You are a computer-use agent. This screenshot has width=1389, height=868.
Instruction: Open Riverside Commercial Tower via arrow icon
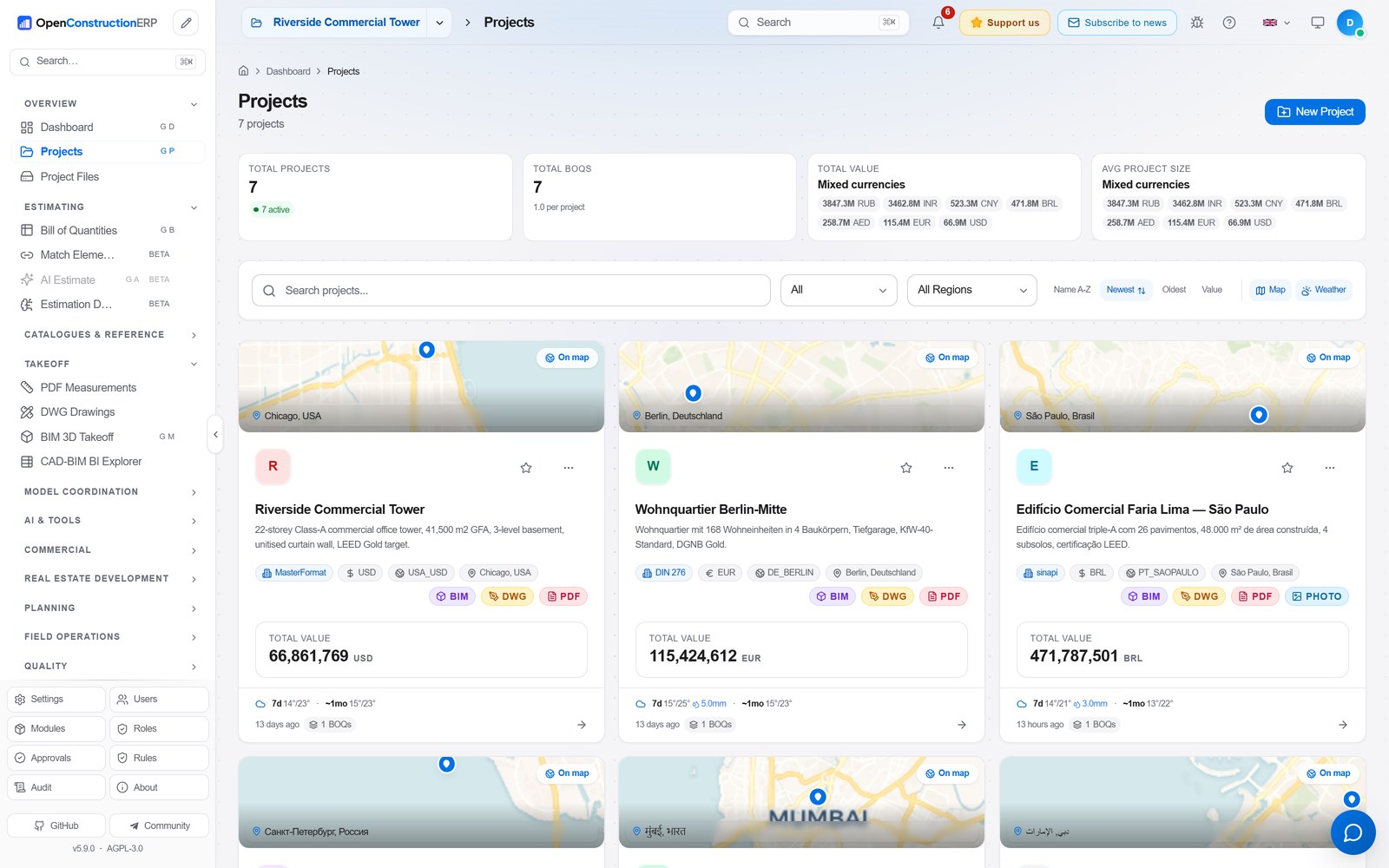[x=582, y=725]
